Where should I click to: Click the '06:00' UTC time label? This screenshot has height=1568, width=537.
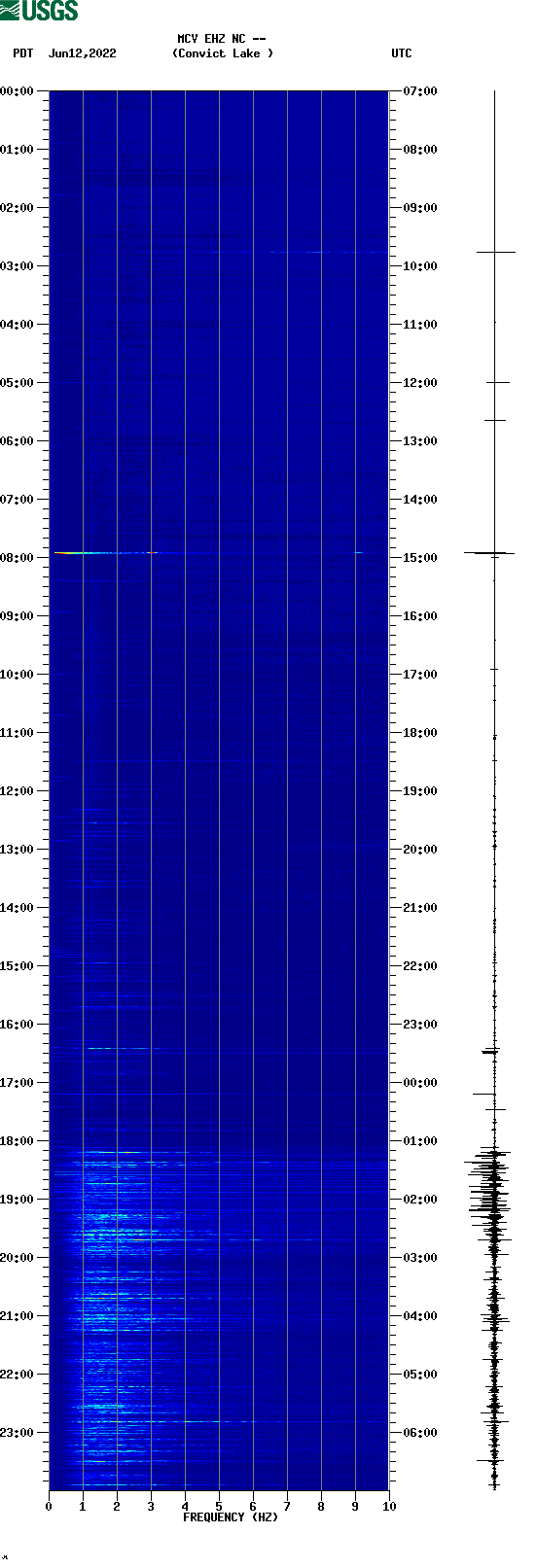[x=420, y=1433]
